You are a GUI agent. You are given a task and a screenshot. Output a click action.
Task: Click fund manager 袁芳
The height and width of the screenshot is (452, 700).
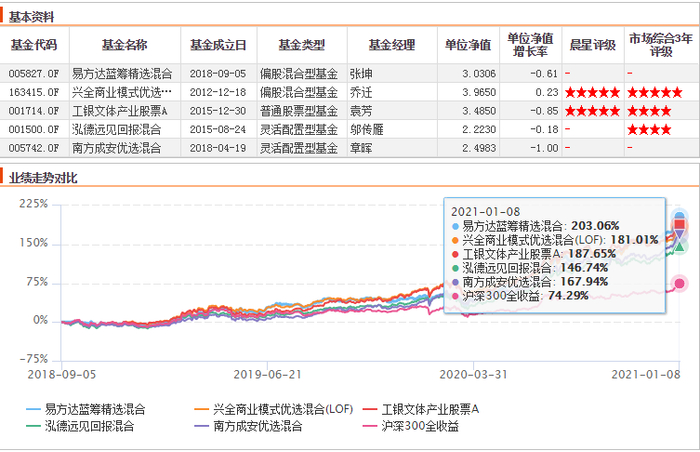(361, 111)
